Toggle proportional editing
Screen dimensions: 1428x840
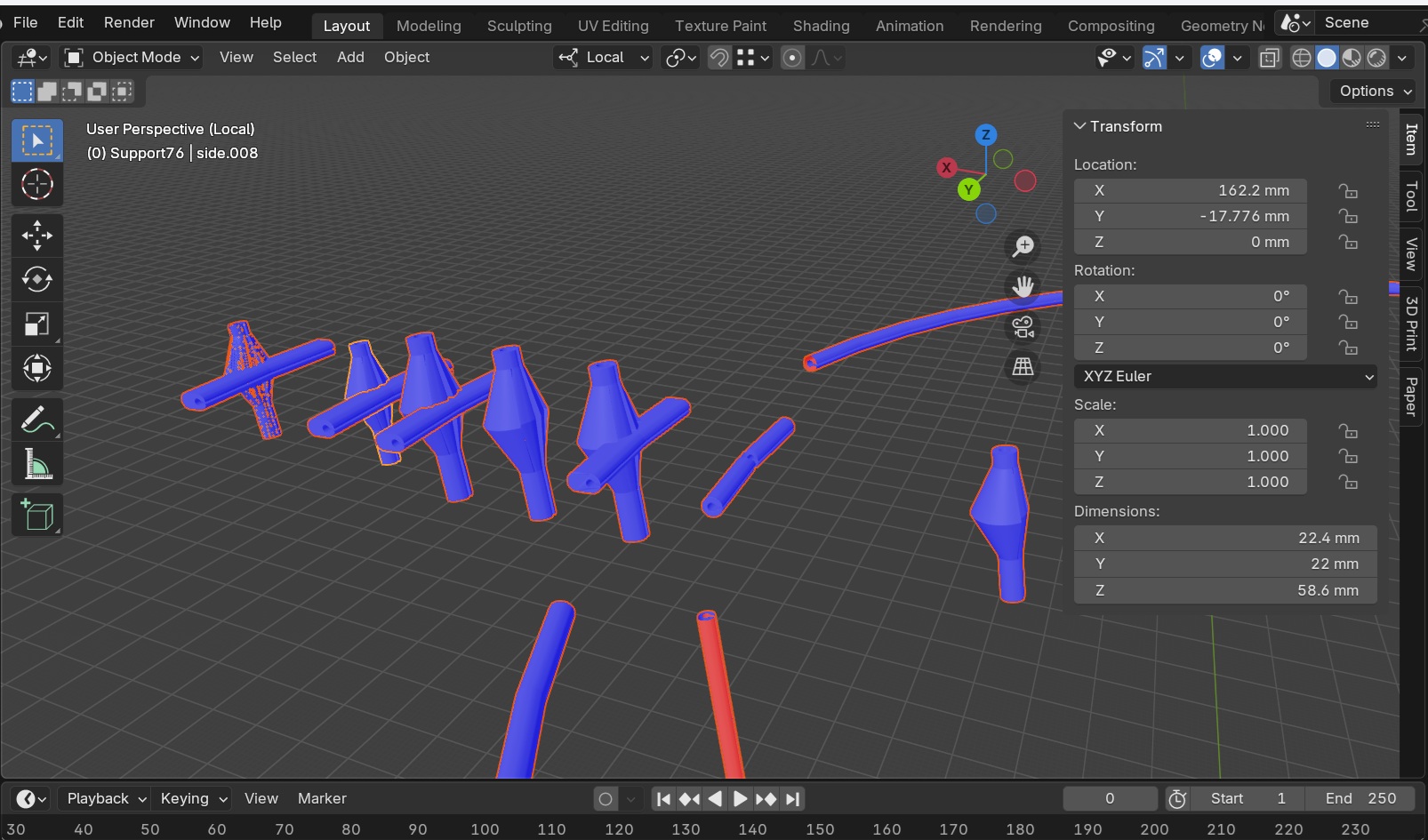(x=792, y=58)
